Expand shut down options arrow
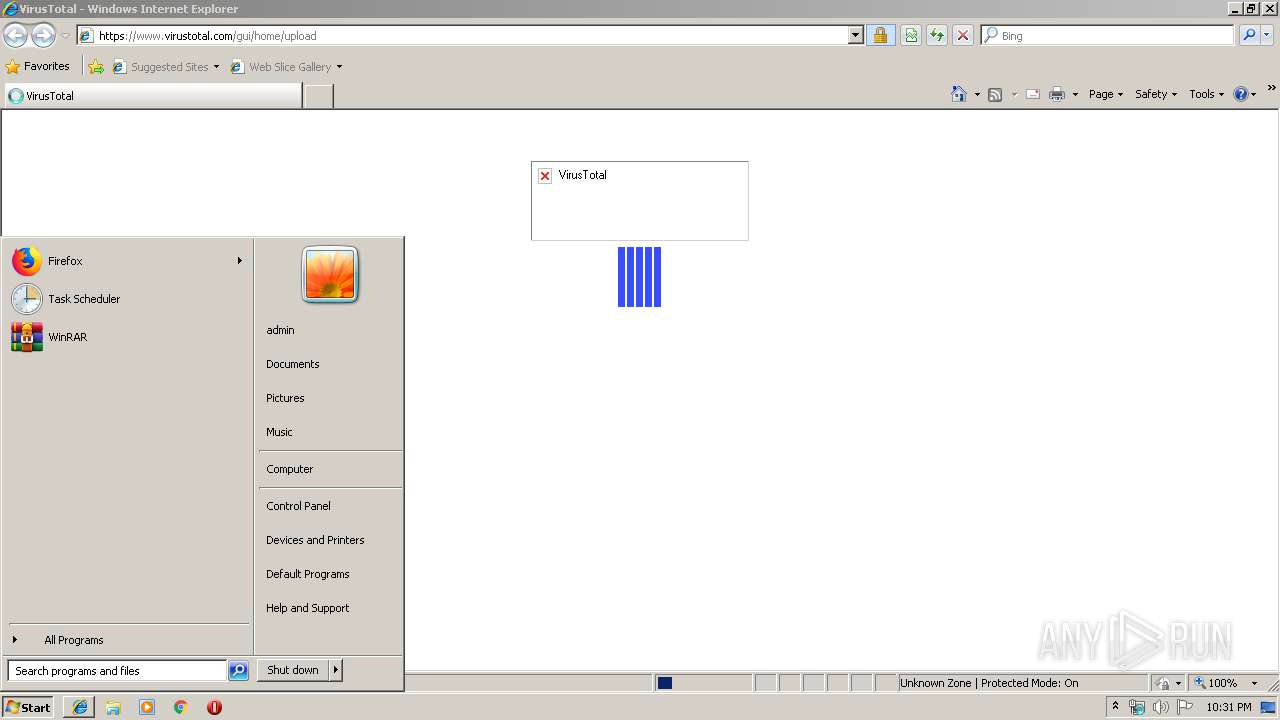 point(336,670)
